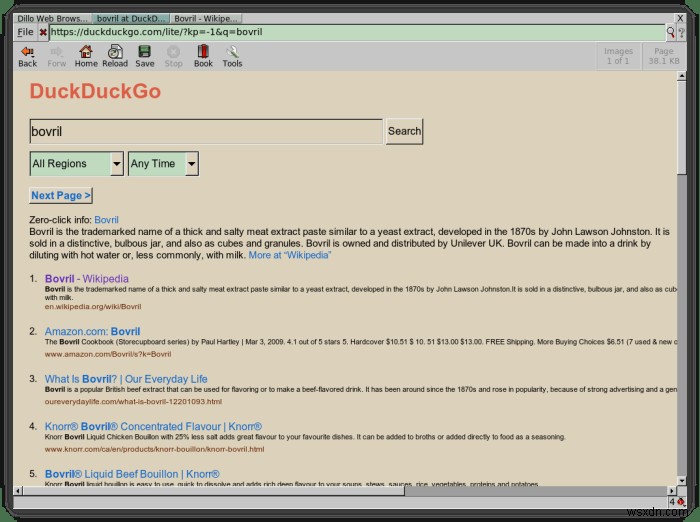Click the vertical scrollbar up arrow
This screenshot has width=700, height=522.
click(681, 76)
